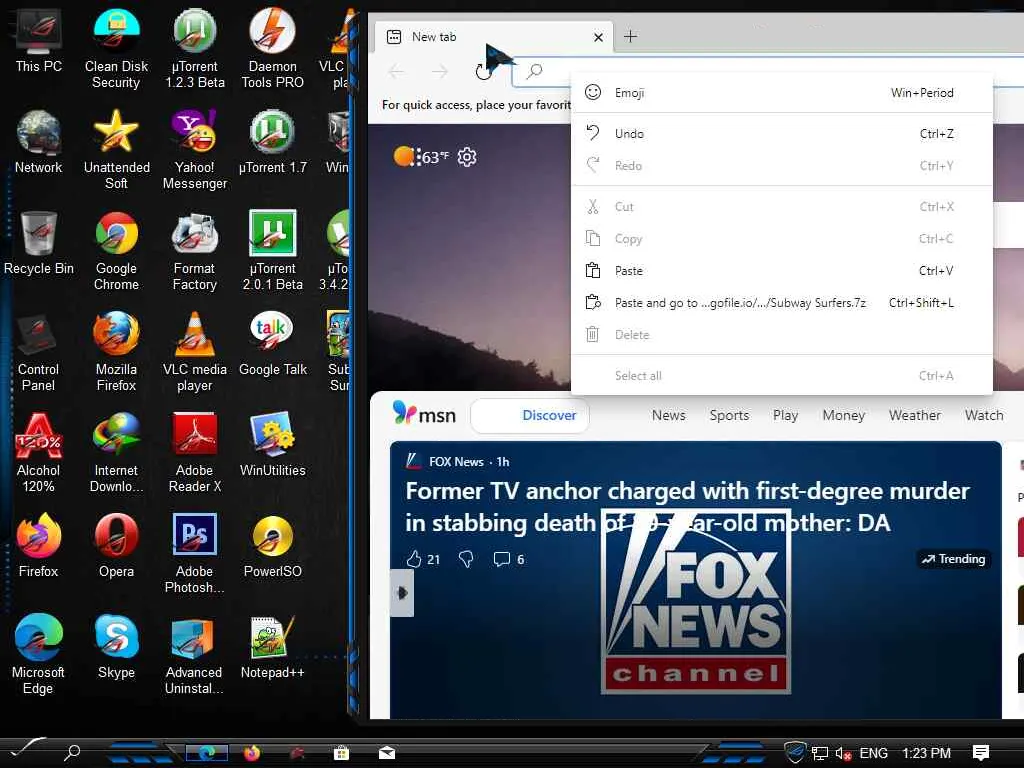Launch Google Chrome desktop icon

coord(116,251)
